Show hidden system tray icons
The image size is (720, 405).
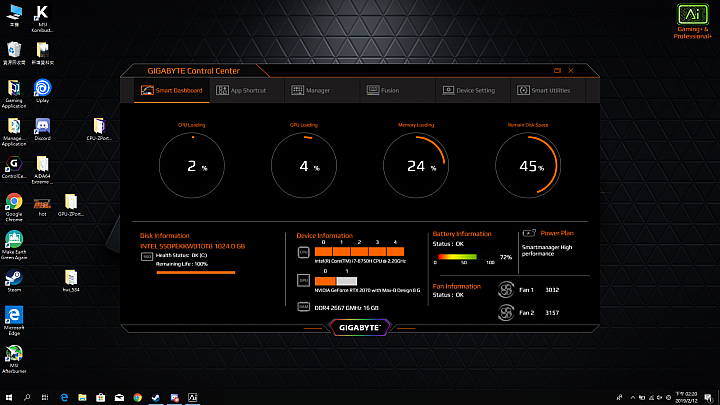pos(633,398)
